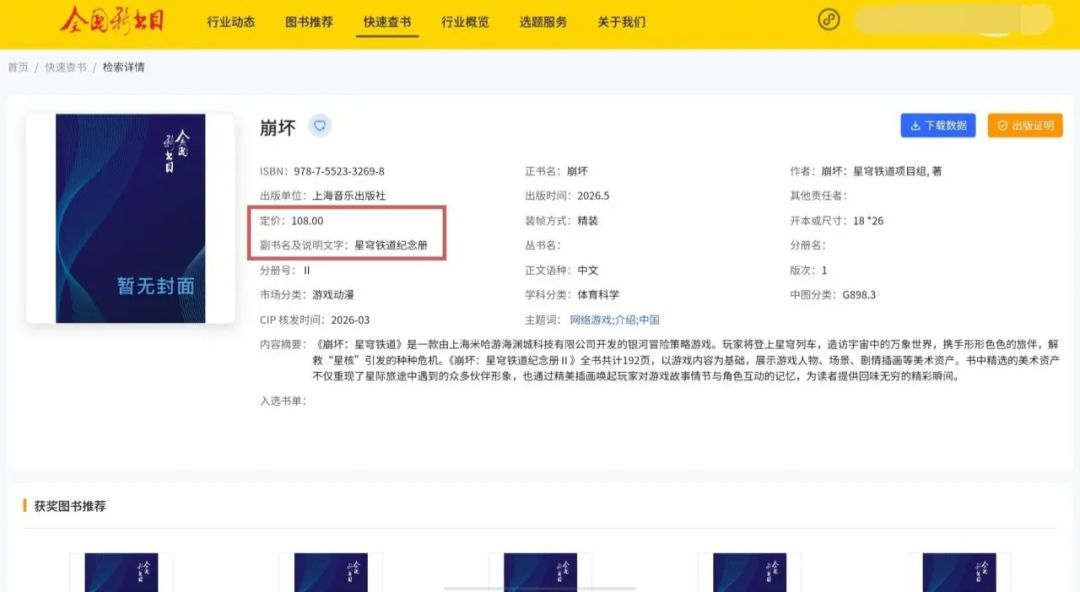Go to 首页 via breadcrumb
This screenshot has width=1080, height=592.
coord(18,67)
